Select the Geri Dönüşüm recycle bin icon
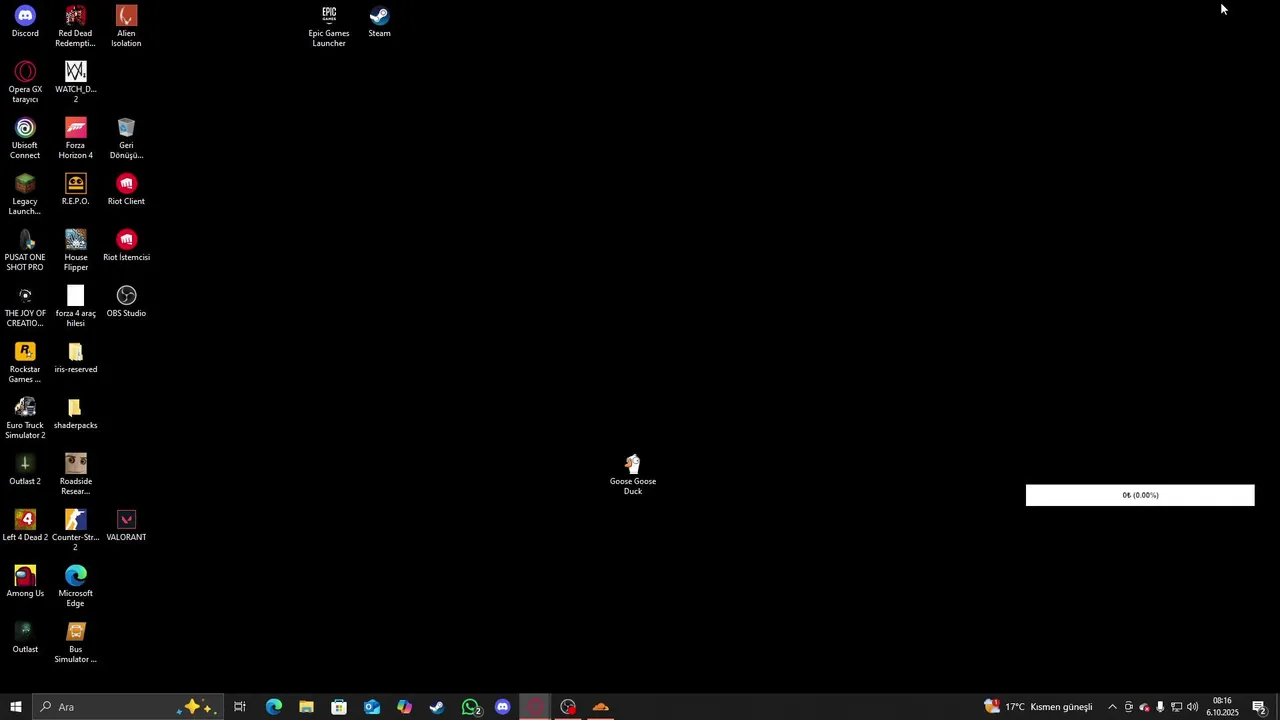This screenshot has width=1280, height=720. click(x=126, y=139)
